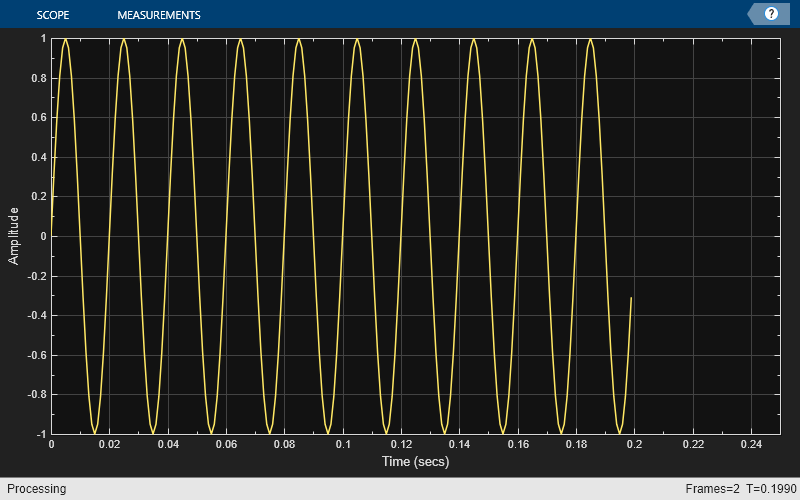800x500 pixels.
Task: Click the -0.4 amplitude tick label
Action: click(37, 315)
